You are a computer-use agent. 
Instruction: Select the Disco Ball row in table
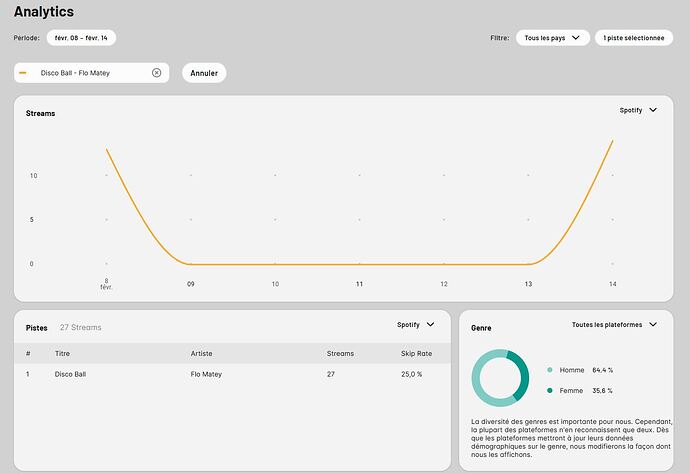(70, 374)
